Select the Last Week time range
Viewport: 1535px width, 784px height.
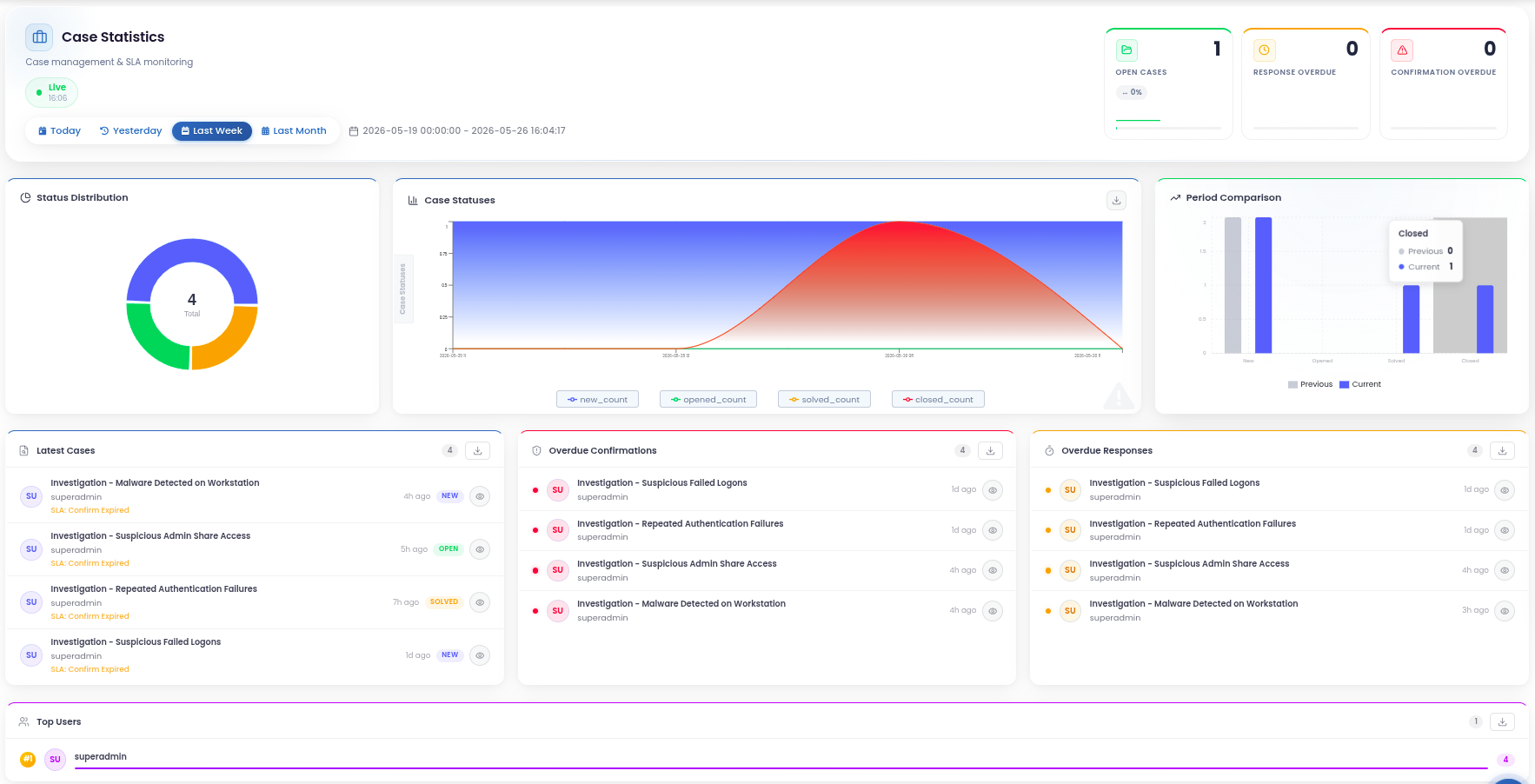click(212, 131)
